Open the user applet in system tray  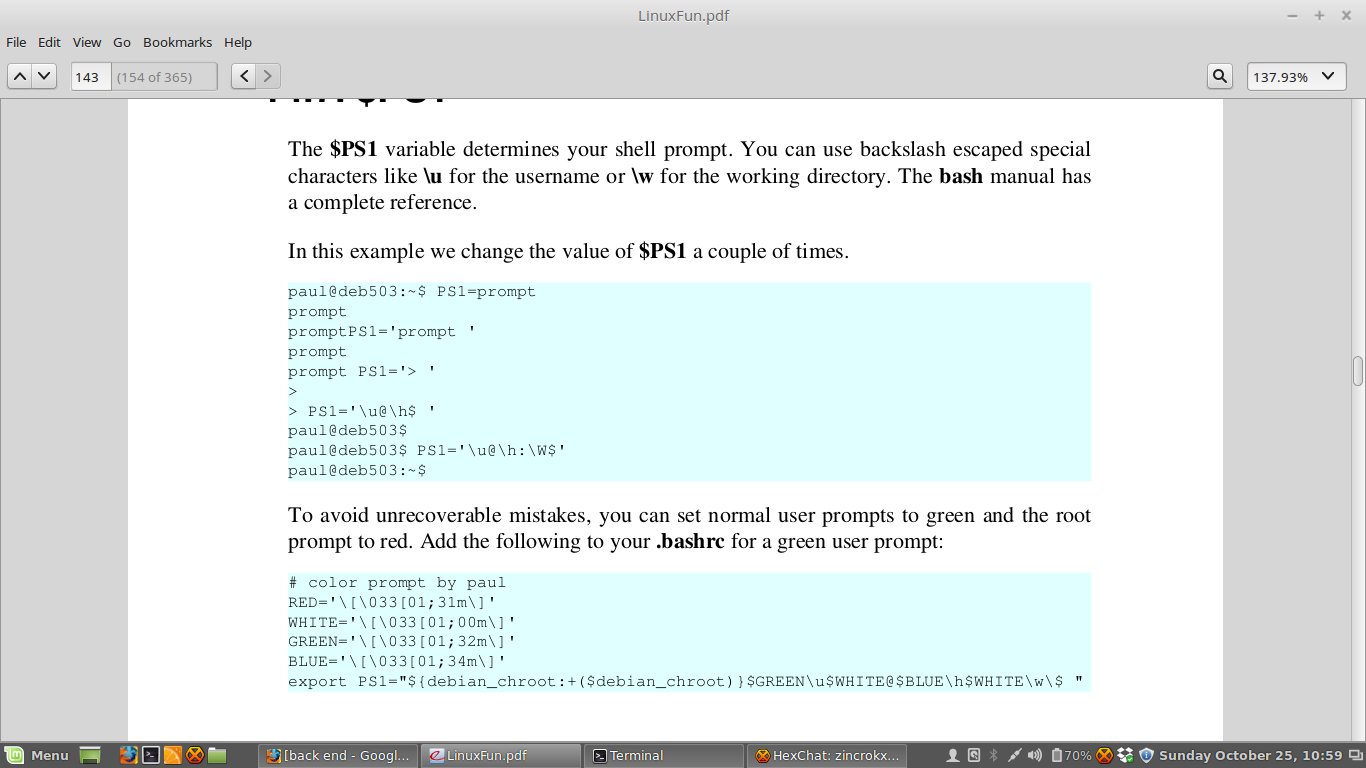click(x=953, y=755)
